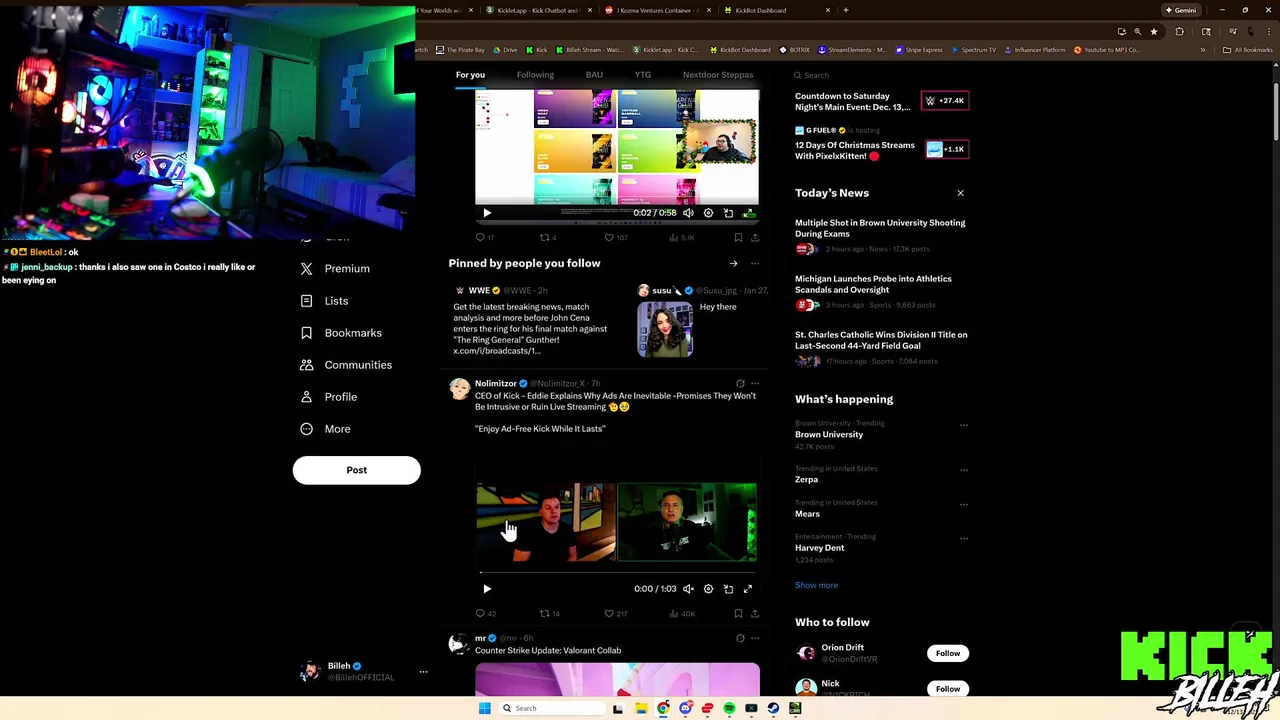Open Windows Start menu
This screenshot has width=1280, height=720.
(x=484, y=708)
